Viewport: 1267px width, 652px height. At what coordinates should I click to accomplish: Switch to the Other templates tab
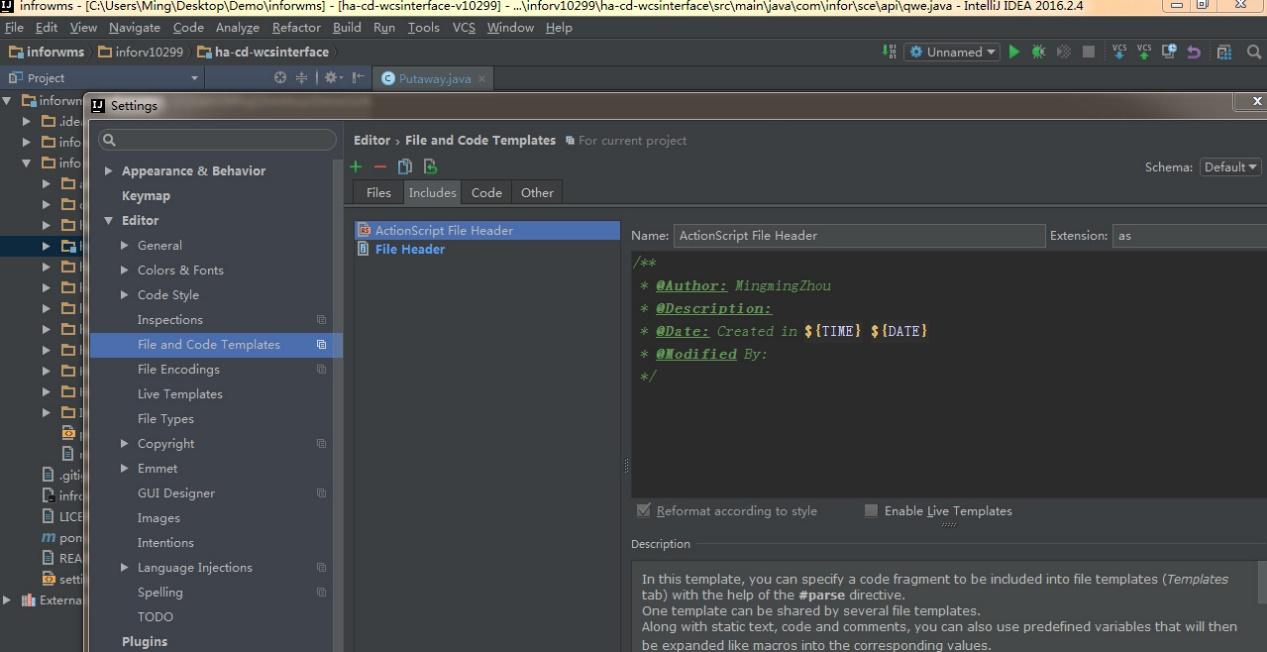pyautogui.click(x=537, y=192)
